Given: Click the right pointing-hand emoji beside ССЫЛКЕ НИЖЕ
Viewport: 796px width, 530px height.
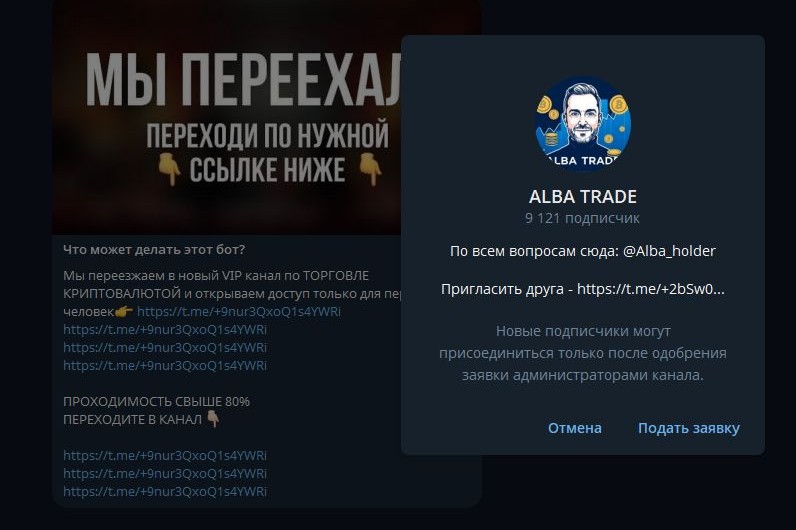Looking at the screenshot, I should click(371, 170).
